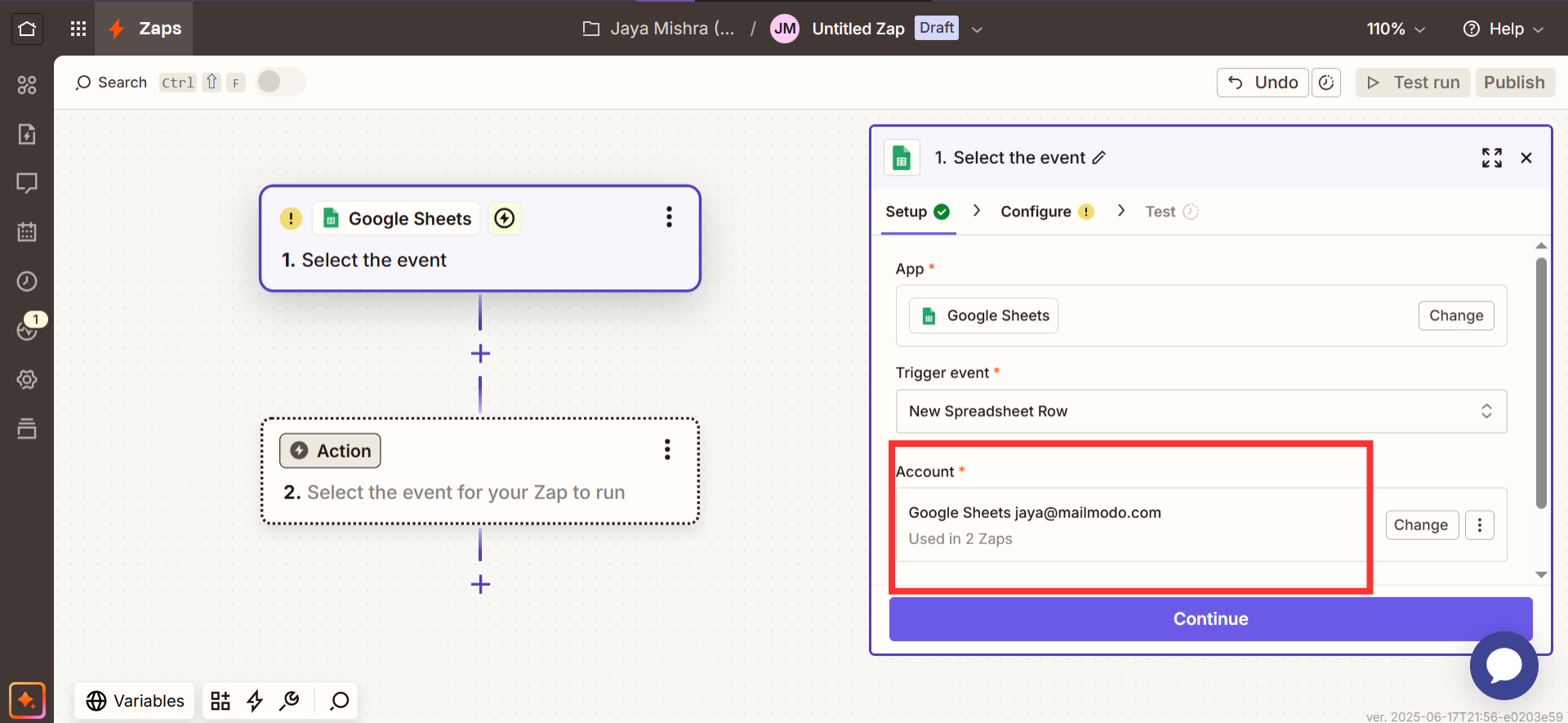The height and width of the screenshot is (723, 1568).
Task: Click the wrench tool icon in bottom toolbar
Action: [289, 701]
